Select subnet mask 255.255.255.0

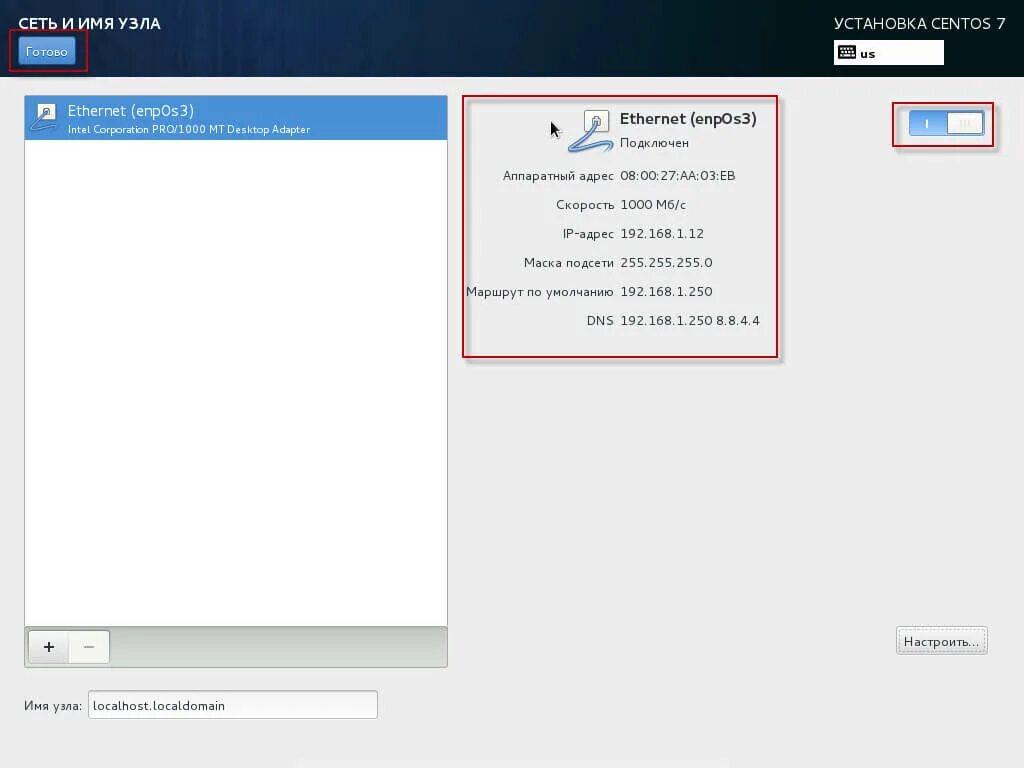[666, 263]
